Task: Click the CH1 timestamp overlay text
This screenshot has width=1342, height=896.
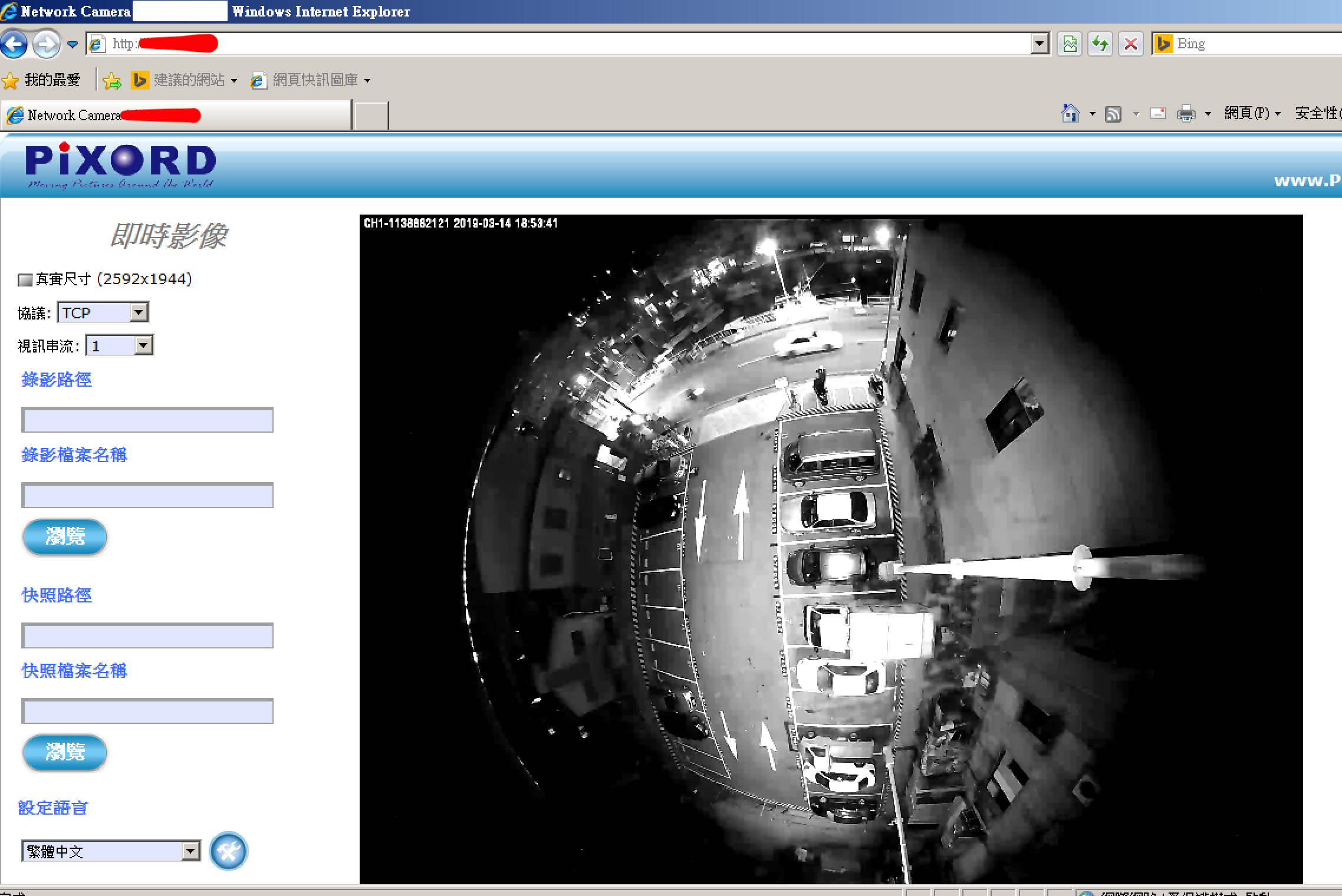Action: 461,223
